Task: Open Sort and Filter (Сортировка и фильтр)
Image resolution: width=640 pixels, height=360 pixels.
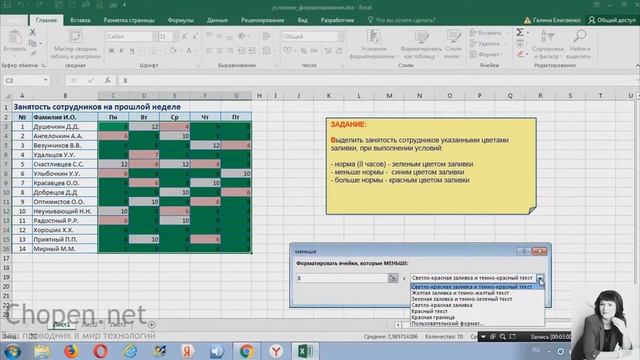Action: [547, 45]
